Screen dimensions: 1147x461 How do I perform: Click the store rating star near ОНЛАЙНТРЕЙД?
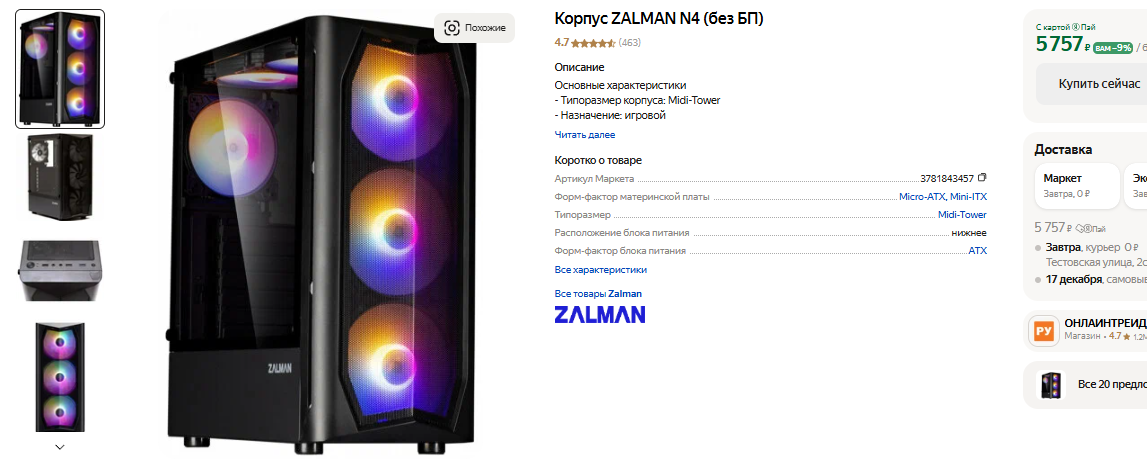tap(1127, 337)
